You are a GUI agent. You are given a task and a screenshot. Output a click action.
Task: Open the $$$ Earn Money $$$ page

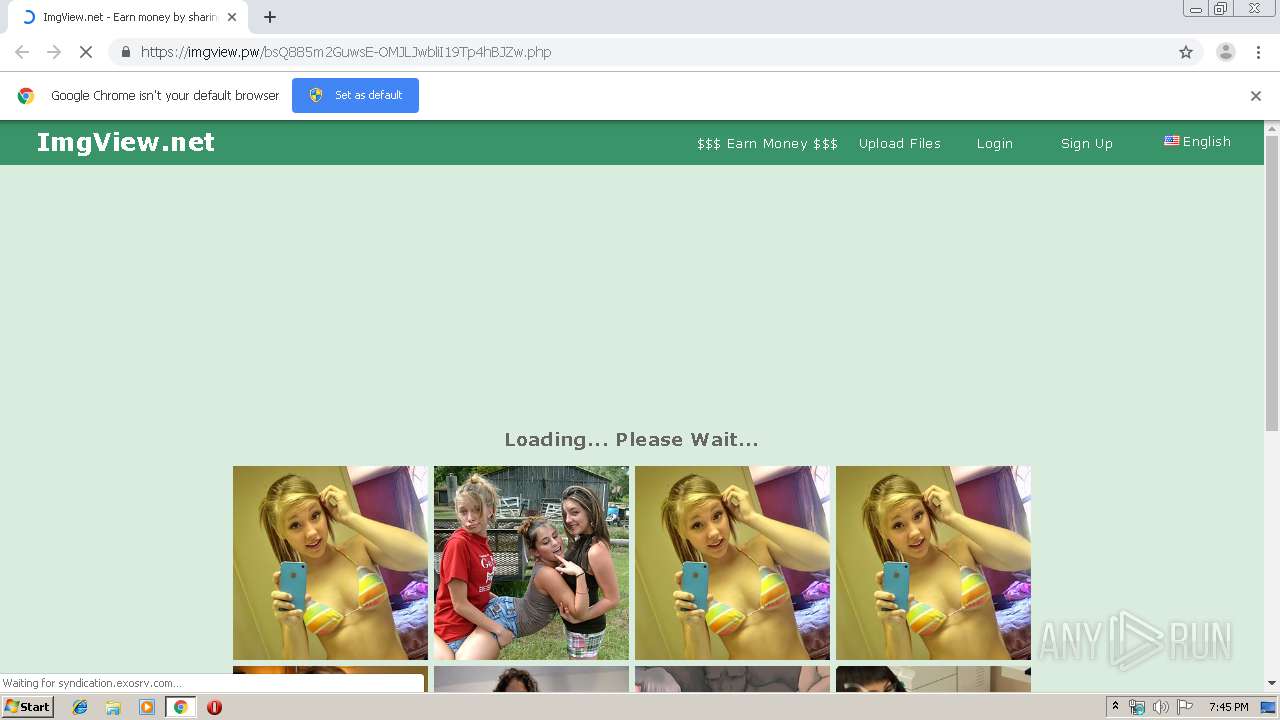(767, 144)
